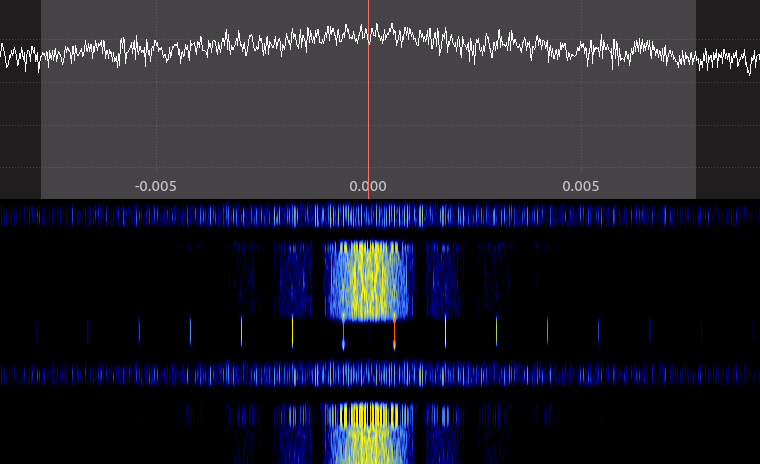Click the 0.000 frequency axis label
The width and height of the screenshot is (760, 464).
368,186
